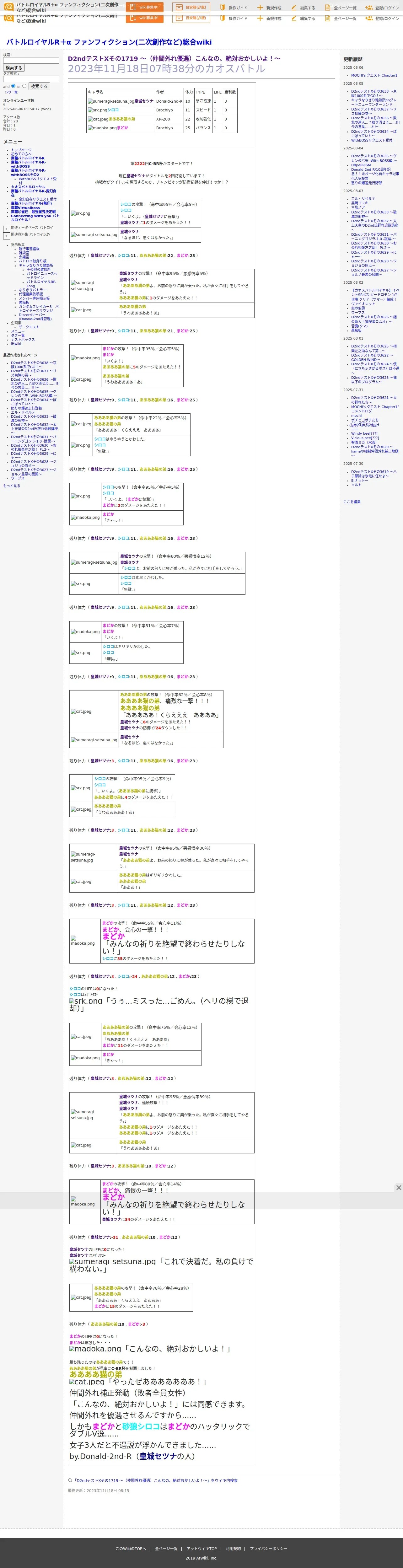Screen dimensions: 403x1568
Task: Open なりきりバトラー link
Action: tap(32, 290)
